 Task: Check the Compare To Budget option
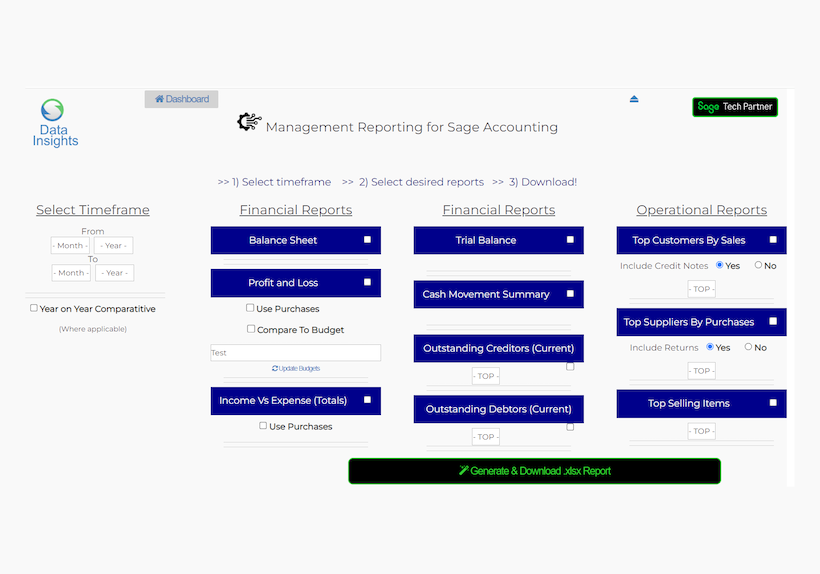(x=251, y=329)
